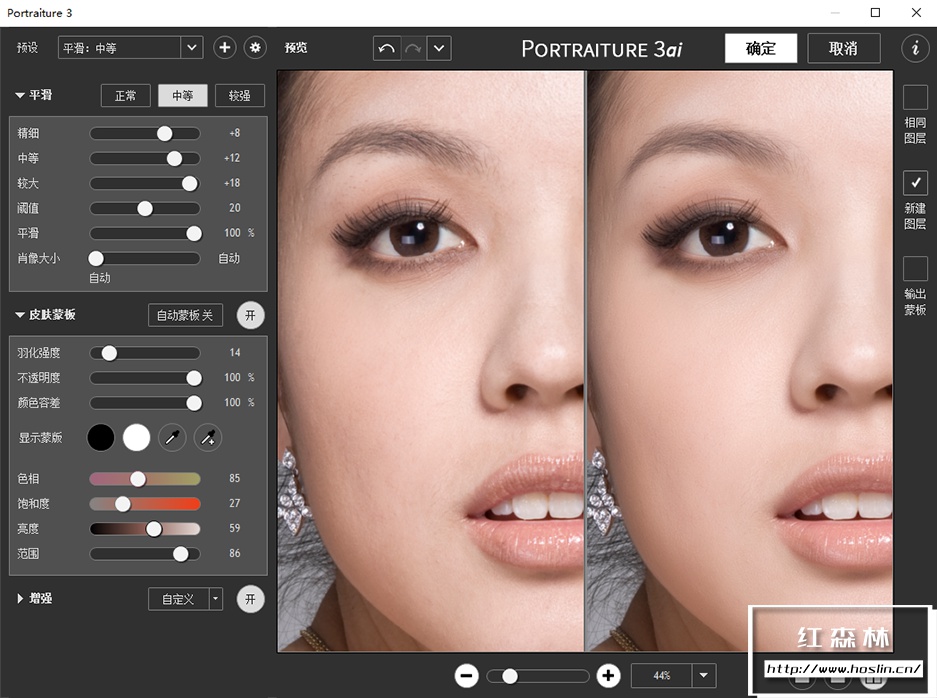Enable the 输出蒙板 checkbox
937x698 pixels.
pyautogui.click(x=915, y=269)
